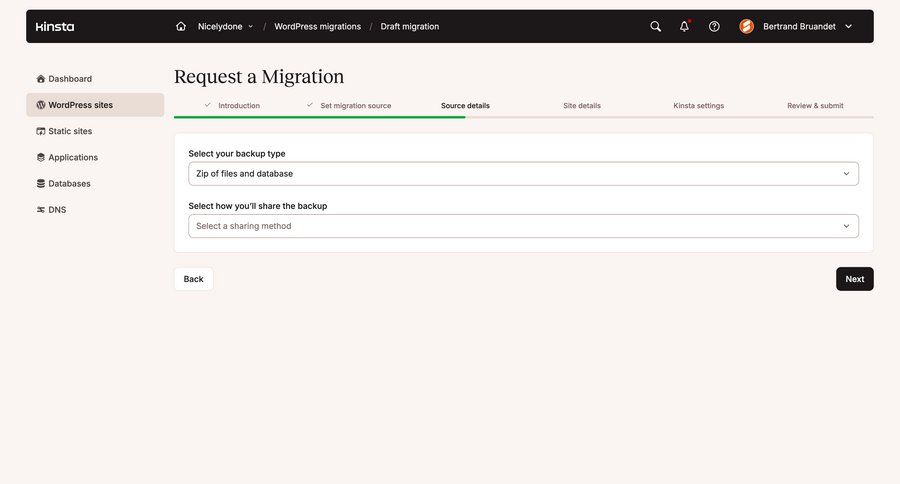The image size is (900, 484).
Task: Click the Dashboard house icon in sidebar
Action: tap(41, 79)
